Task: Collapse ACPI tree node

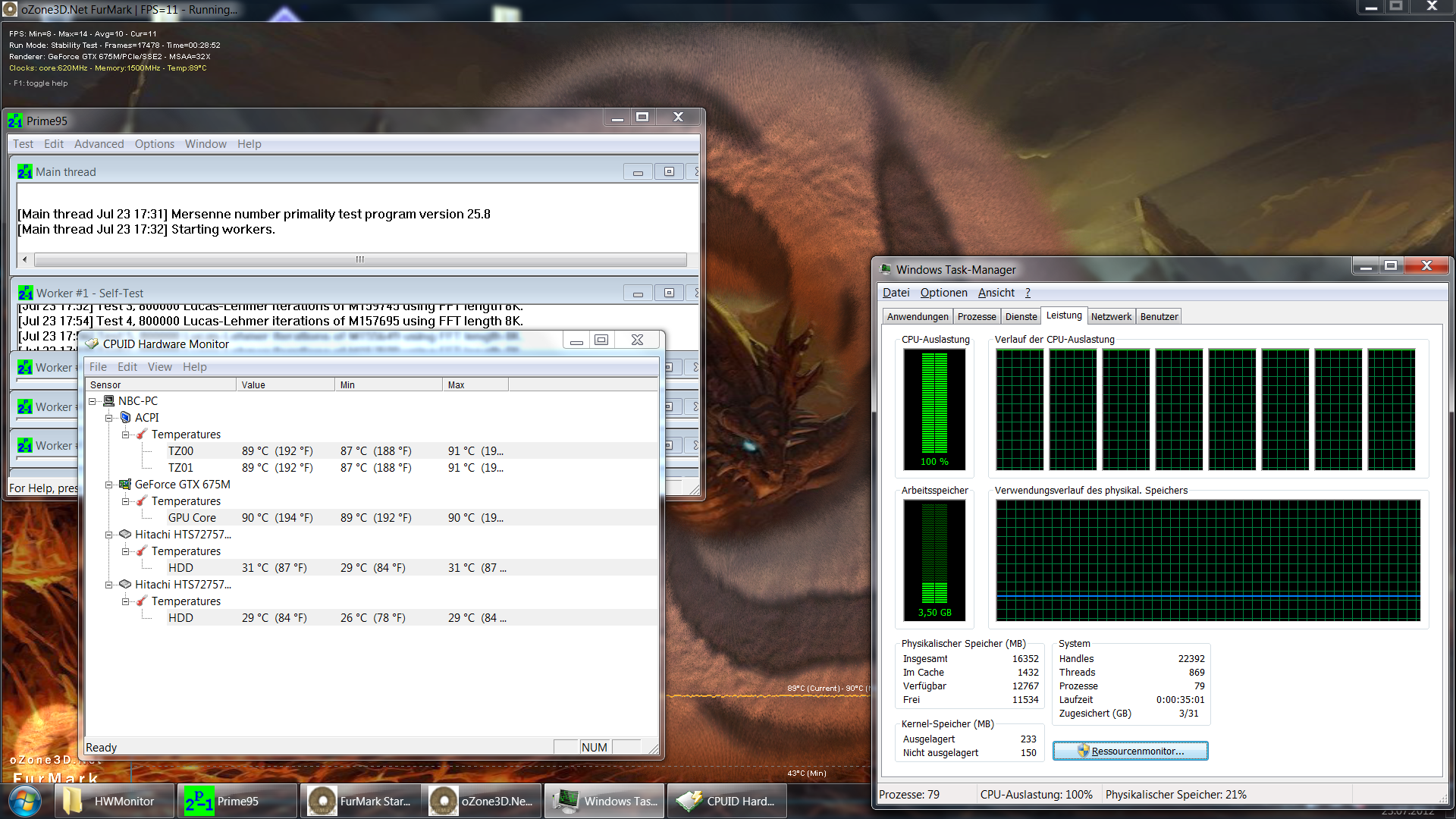Action: pos(108,418)
